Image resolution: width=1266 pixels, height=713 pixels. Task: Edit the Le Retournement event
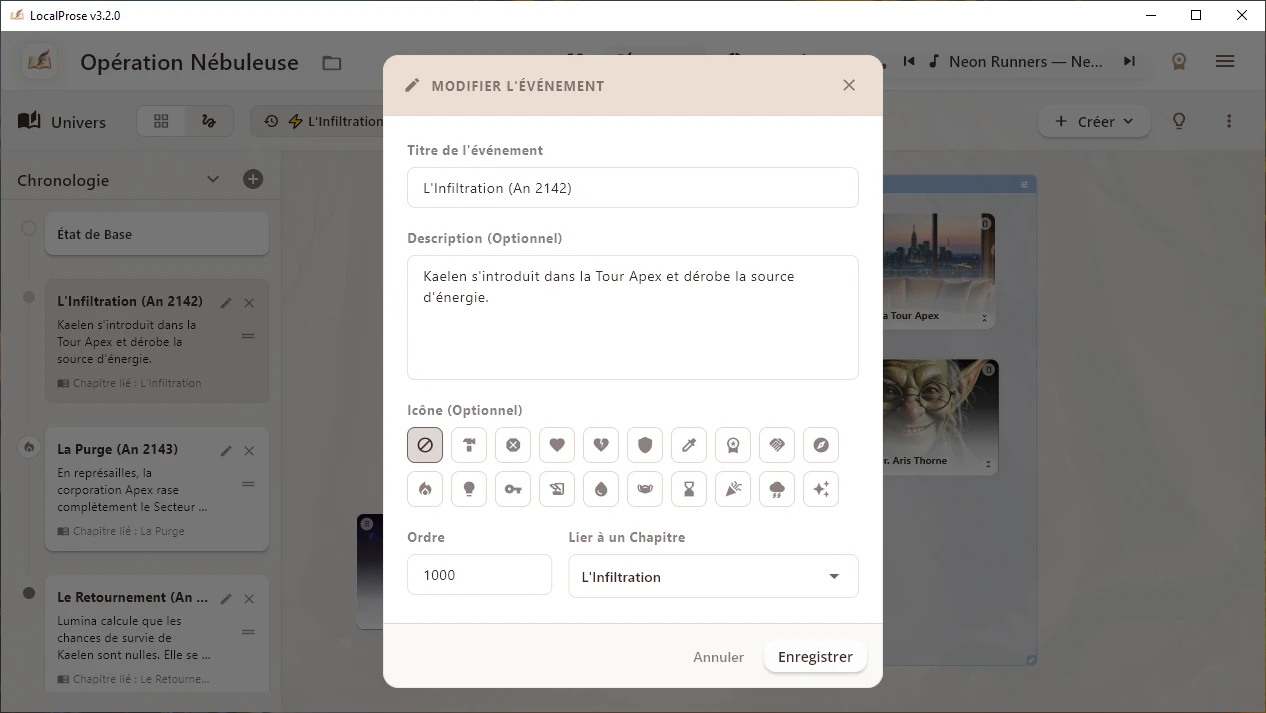226,599
